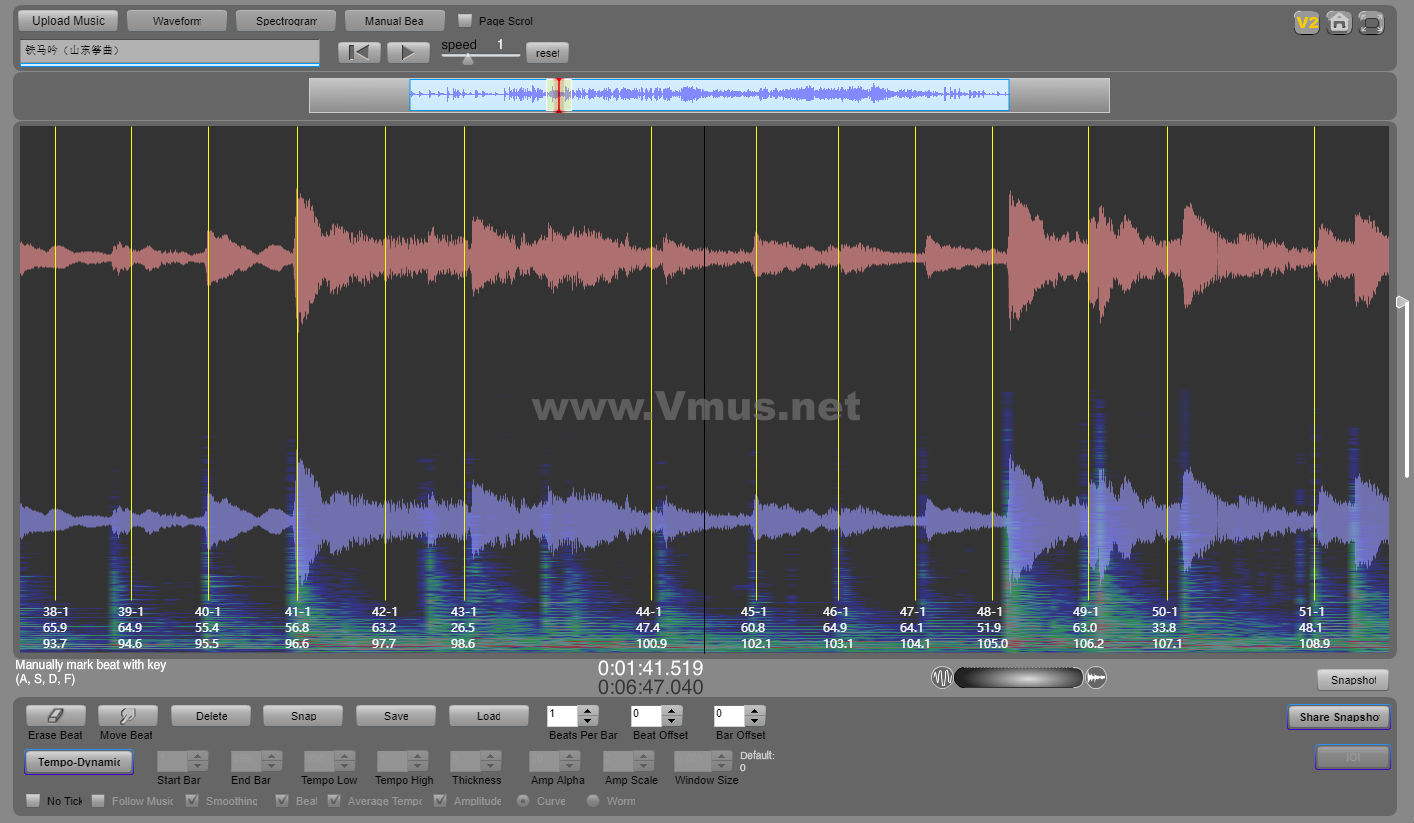
Task: Increase Beats Per Bar with up arrow
Action: (x=588, y=711)
